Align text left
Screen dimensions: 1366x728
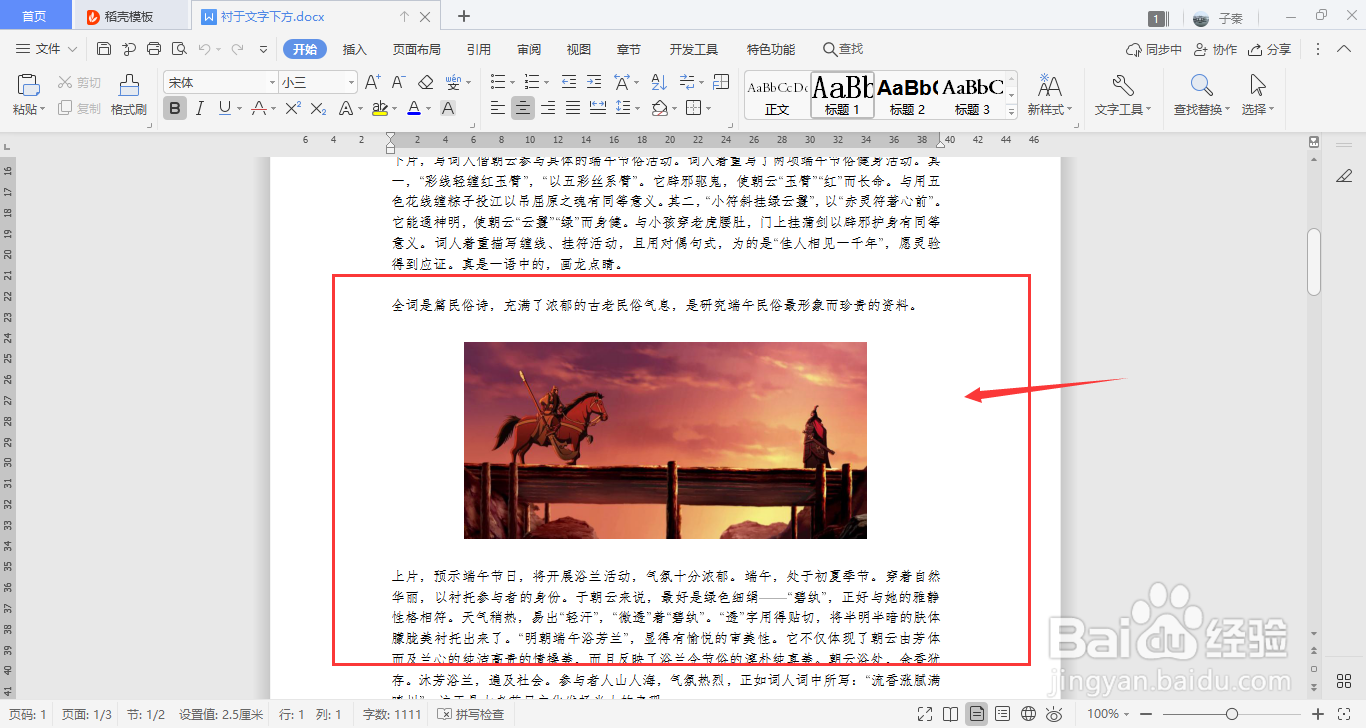pos(498,108)
